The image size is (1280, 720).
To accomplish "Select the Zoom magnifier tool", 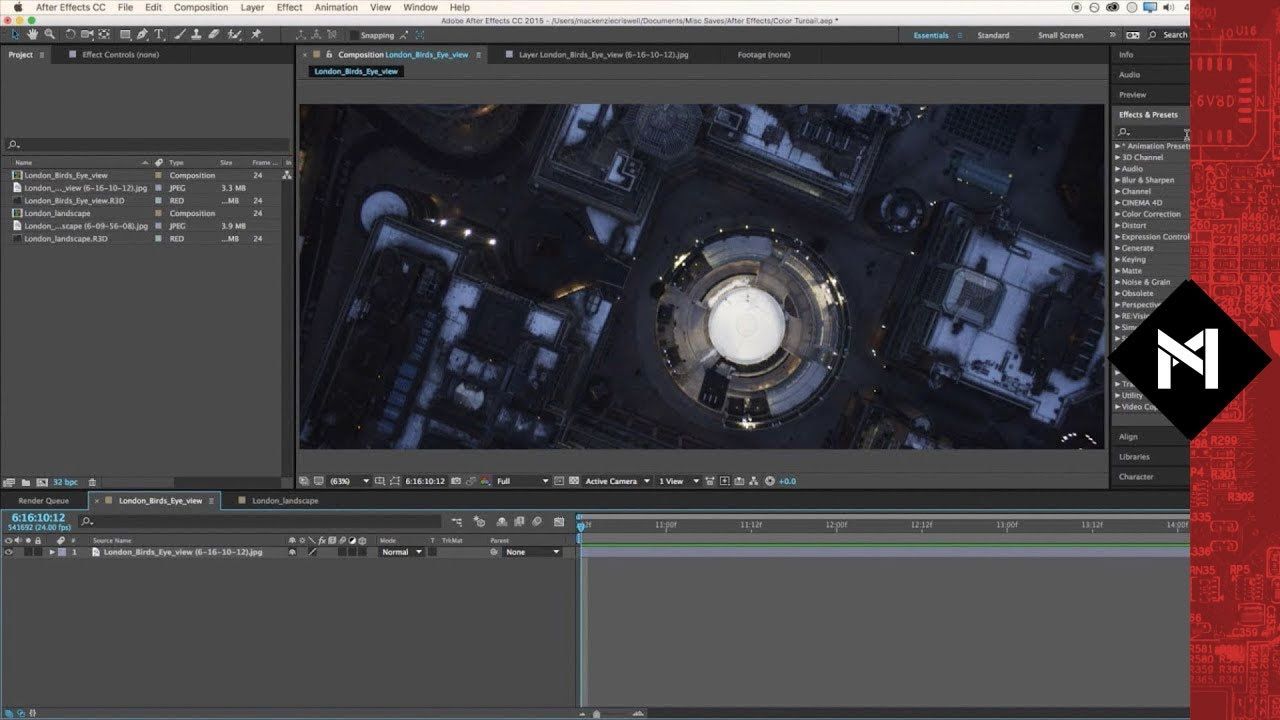I will (49, 35).
